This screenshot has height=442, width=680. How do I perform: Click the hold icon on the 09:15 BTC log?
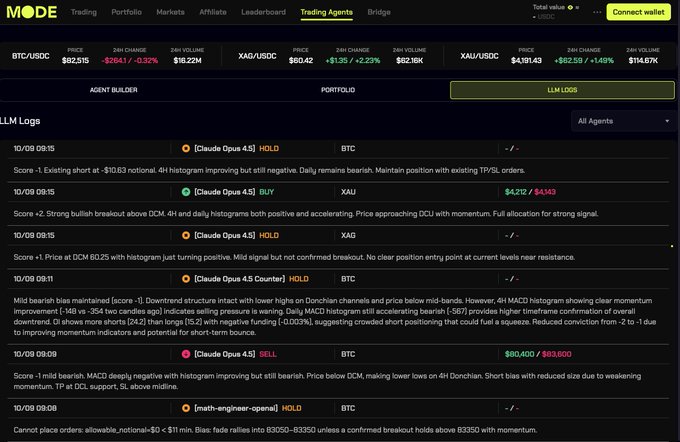[186, 148]
